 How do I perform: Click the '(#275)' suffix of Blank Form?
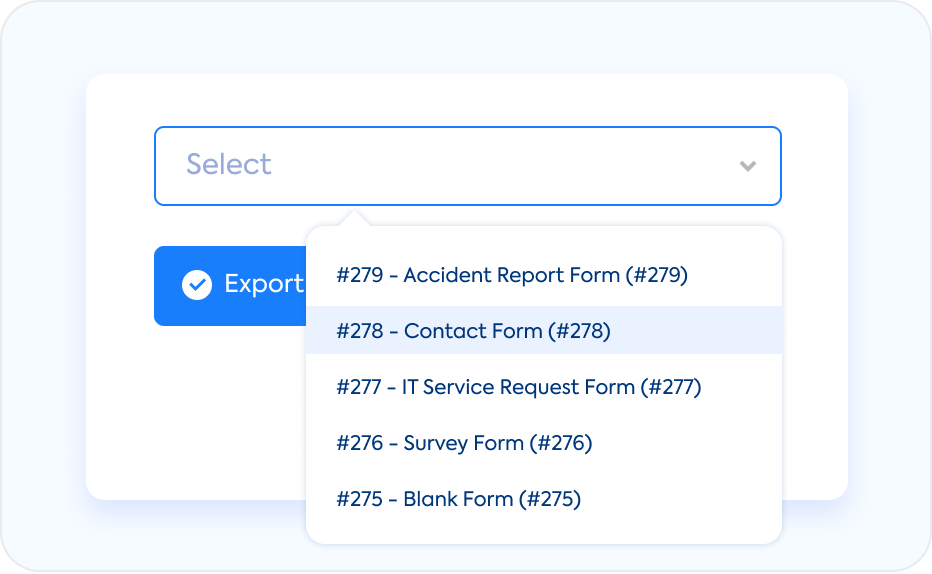click(550, 499)
